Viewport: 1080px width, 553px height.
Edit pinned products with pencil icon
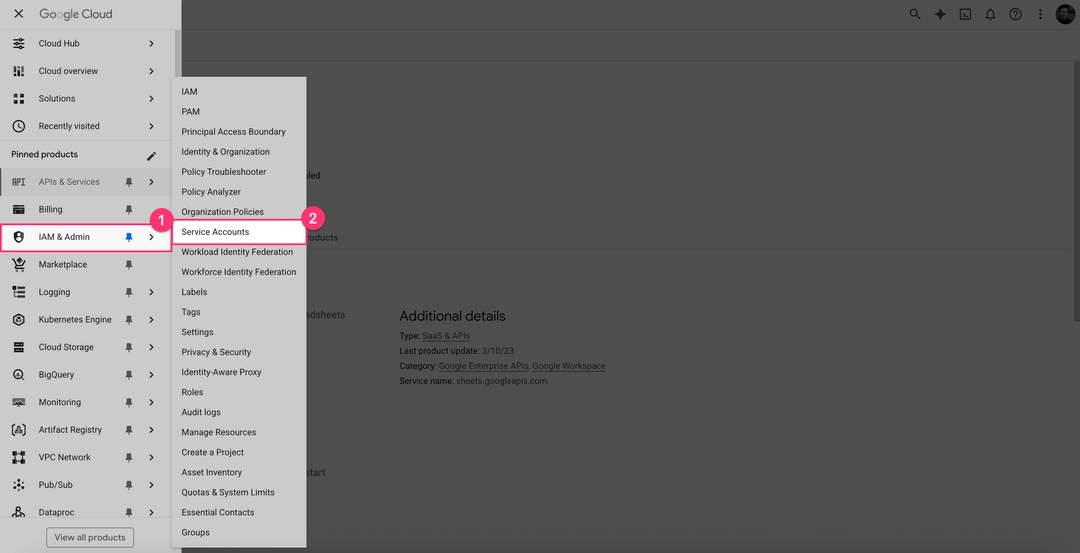[x=151, y=155]
